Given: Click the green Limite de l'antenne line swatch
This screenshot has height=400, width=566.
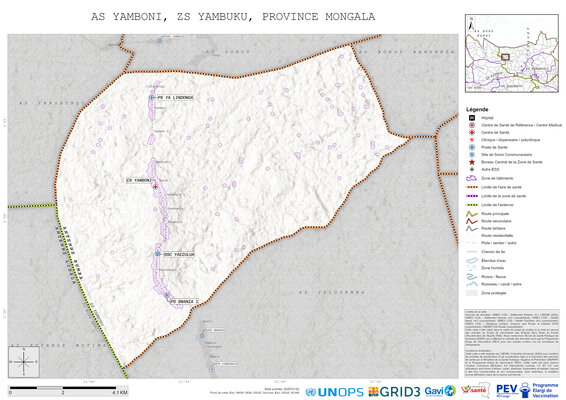Looking at the screenshot, I should (471, 205).
